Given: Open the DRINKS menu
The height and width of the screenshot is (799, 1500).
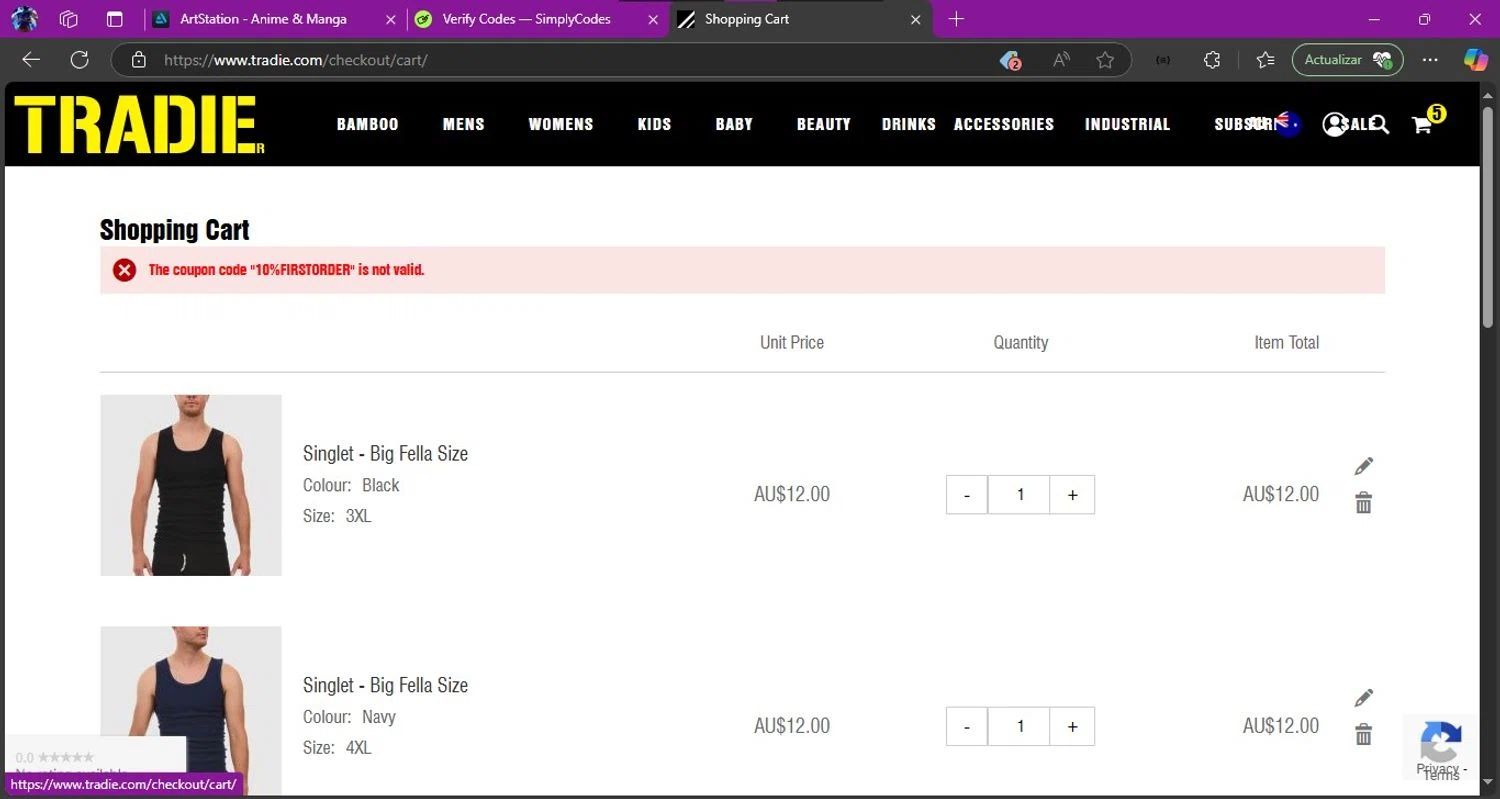Looking at the screenshot, I should click(x=909, y=124).
